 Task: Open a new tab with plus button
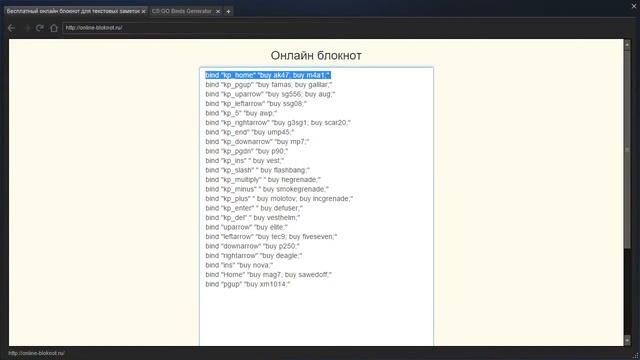pos(229,11)
